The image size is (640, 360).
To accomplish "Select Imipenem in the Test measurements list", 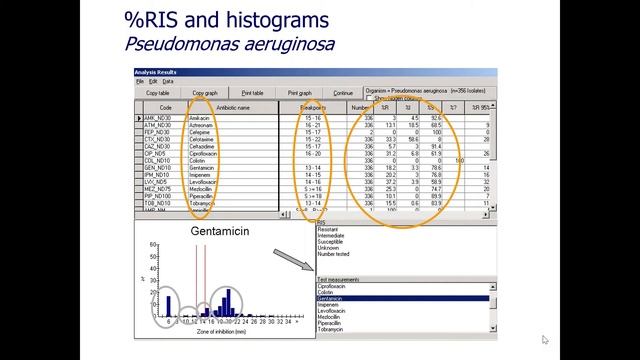I will pyautogui.click(x=403, y=305).
